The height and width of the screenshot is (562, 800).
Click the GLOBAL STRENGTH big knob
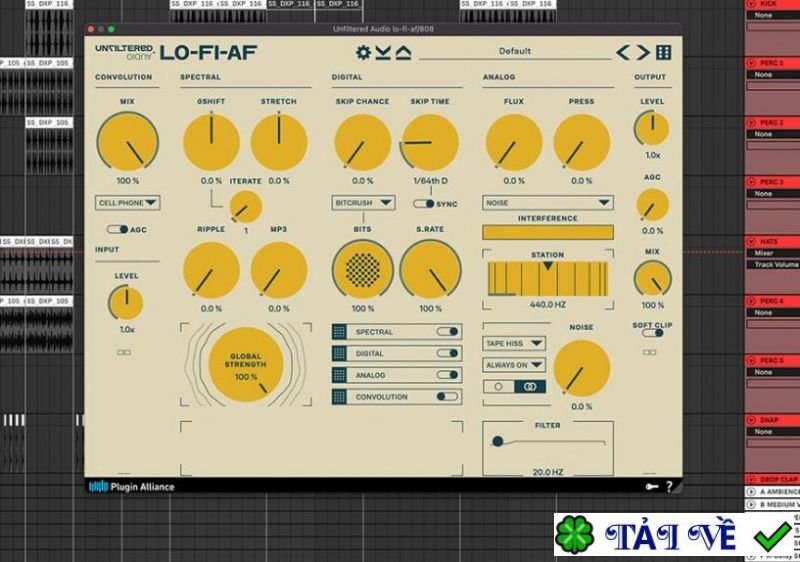pyautogui.click(x=245, y=364)
